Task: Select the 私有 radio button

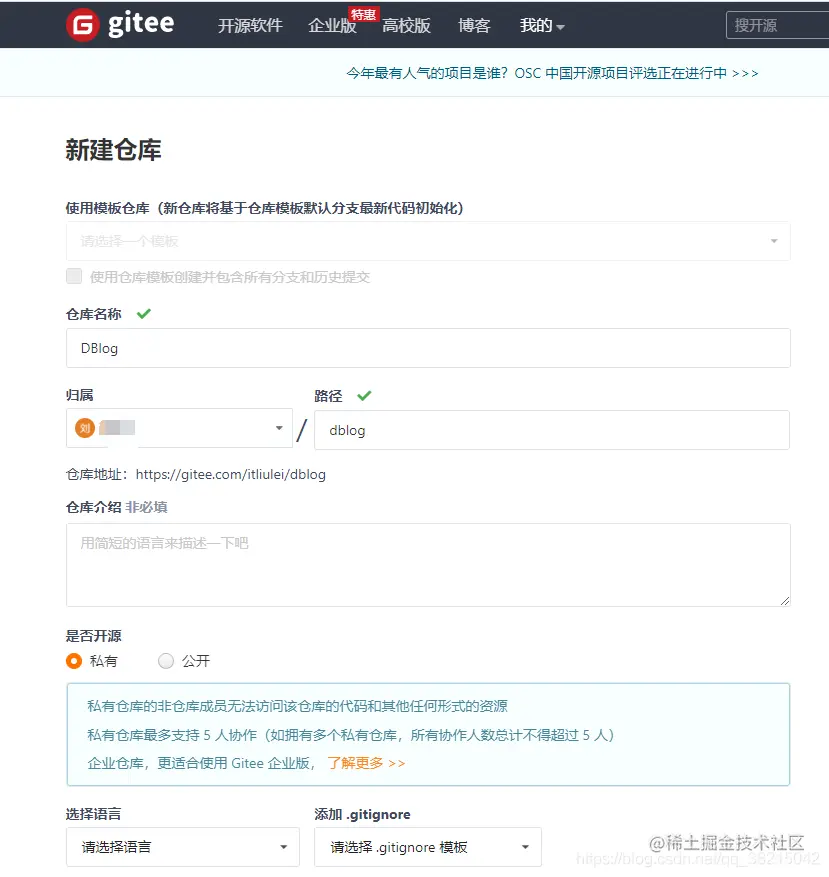Action: coord(73,661)
